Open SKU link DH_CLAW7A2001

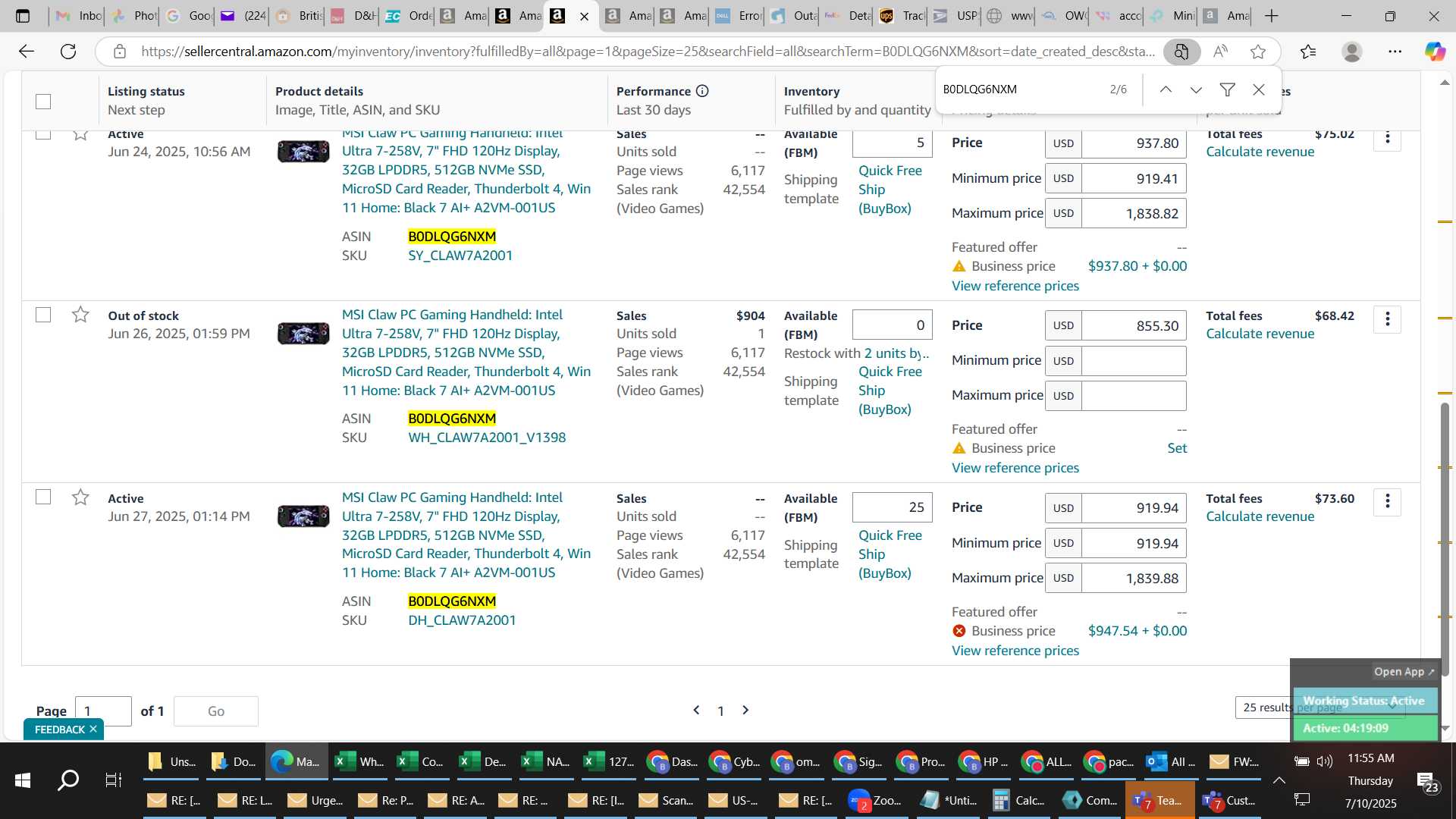point(462,620)
